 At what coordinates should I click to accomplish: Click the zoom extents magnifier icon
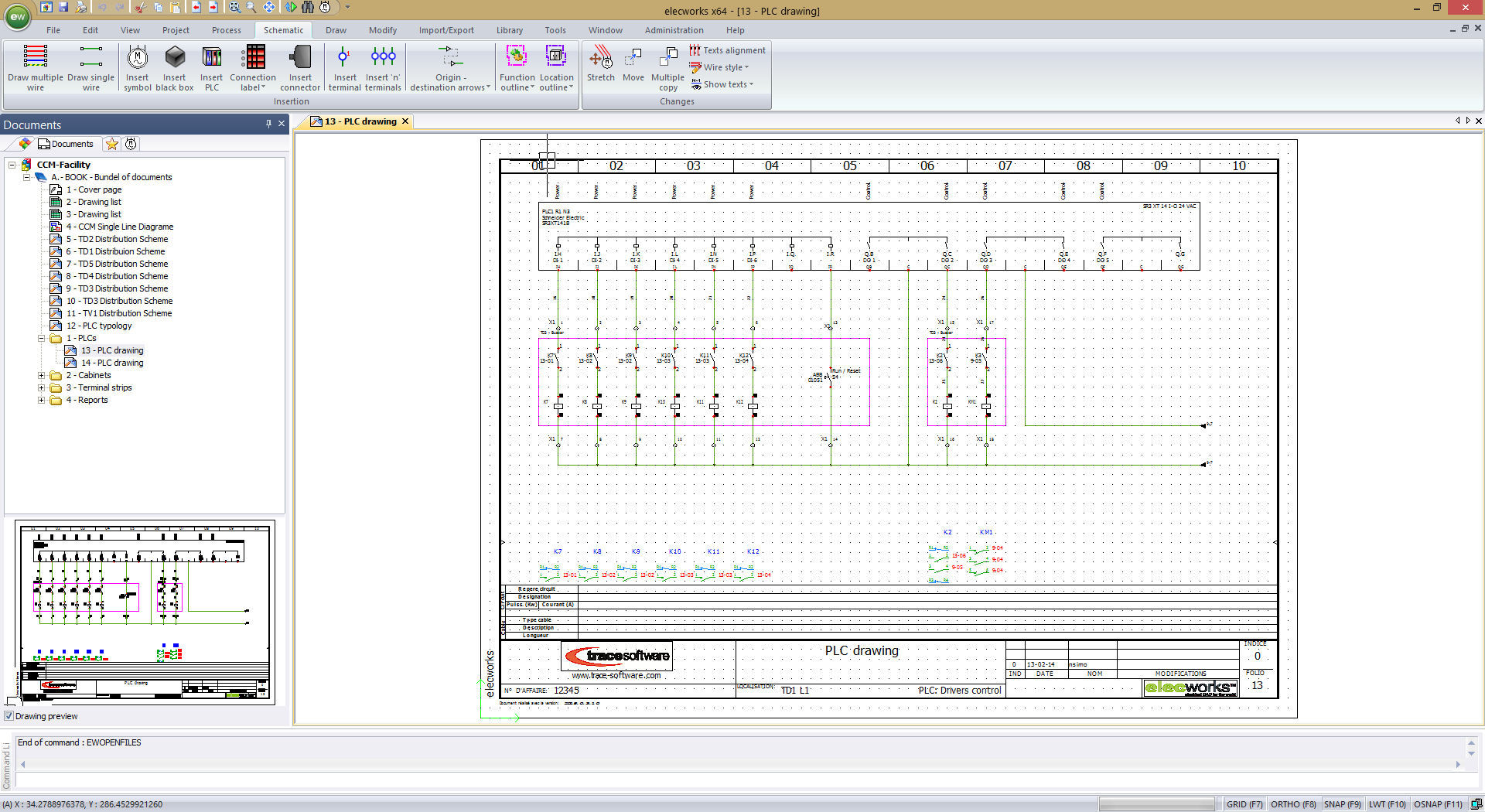[x=234, y=7]
